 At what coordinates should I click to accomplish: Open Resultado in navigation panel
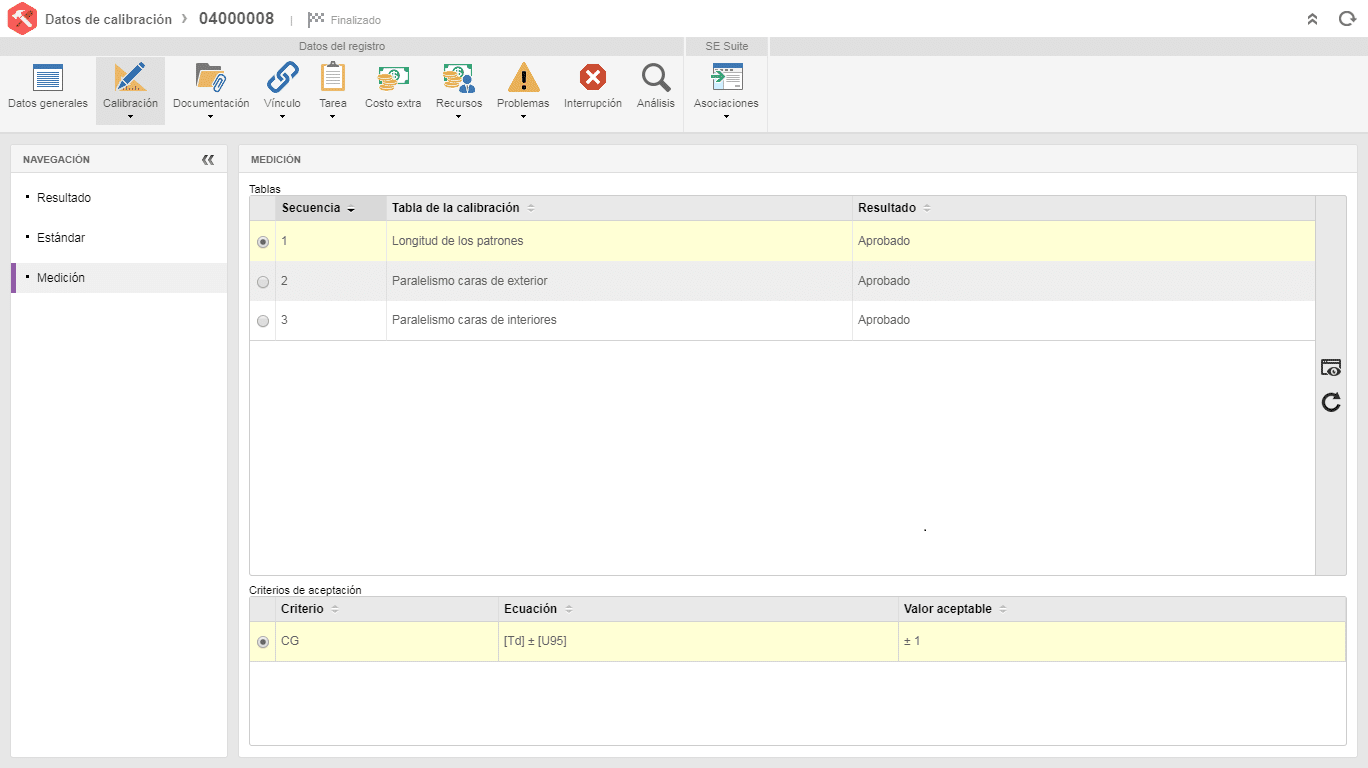tap(64, 198)
